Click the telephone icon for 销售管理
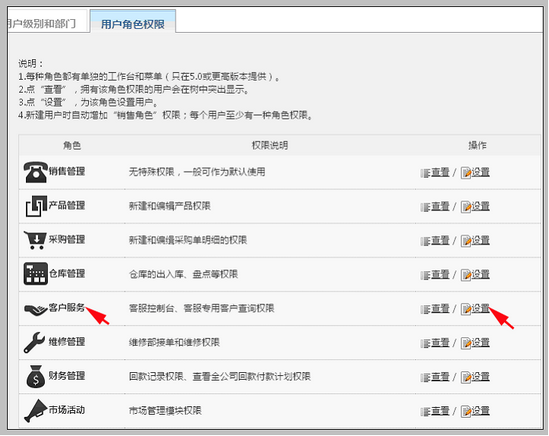Screen dimensions: 549x436 pyautogui.click(x=35, y=172)
